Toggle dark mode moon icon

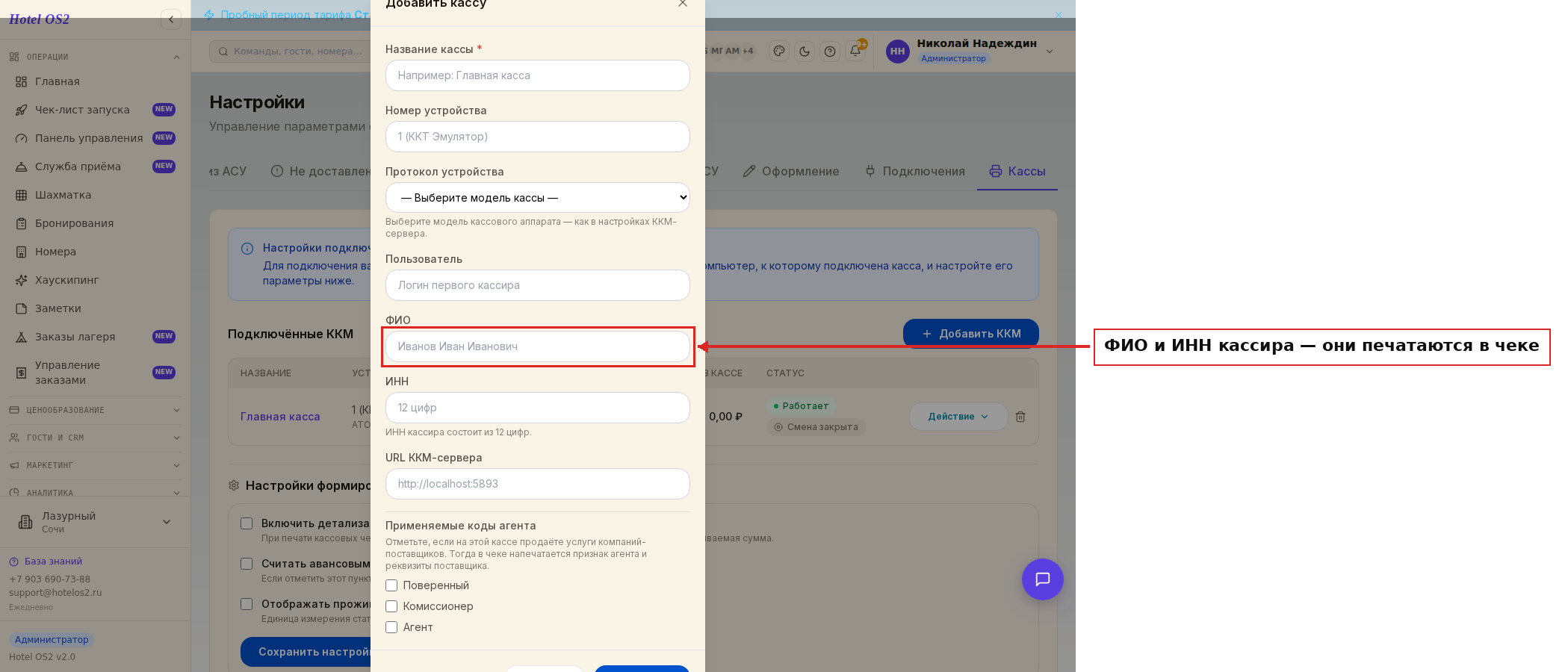coord(805,52)
